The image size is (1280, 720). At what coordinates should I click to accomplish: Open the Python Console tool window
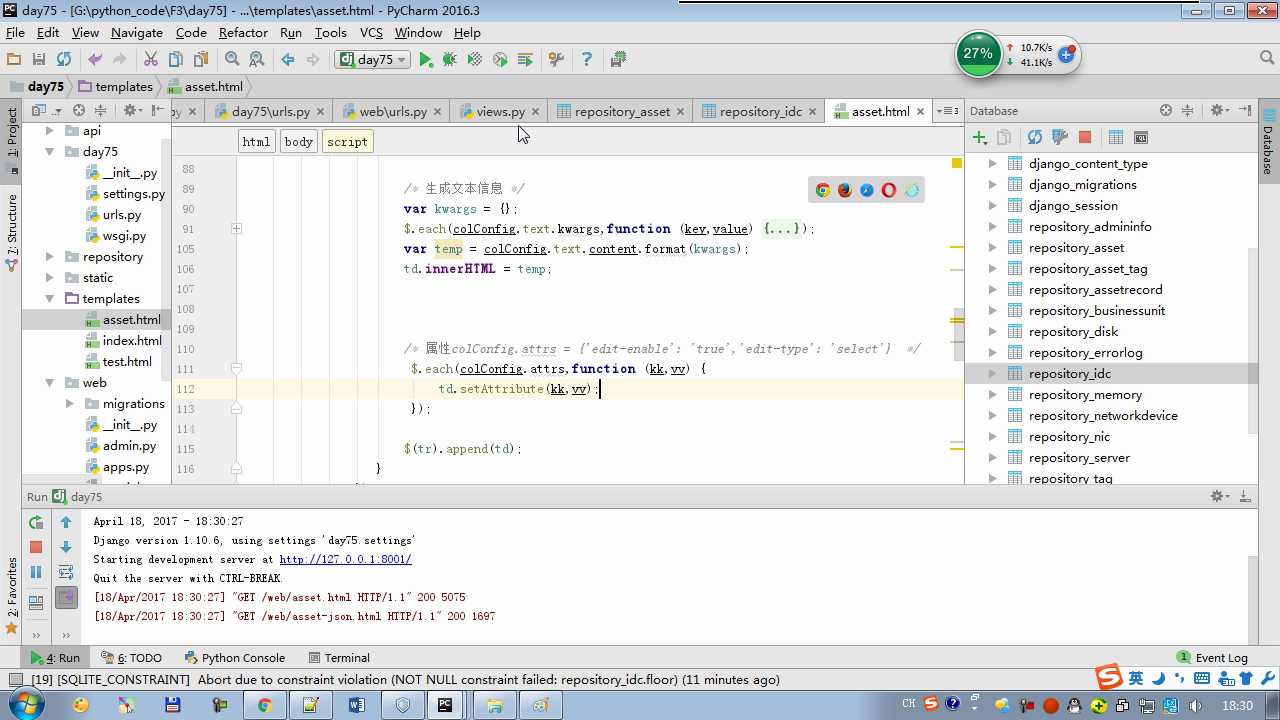pos(235,658)
